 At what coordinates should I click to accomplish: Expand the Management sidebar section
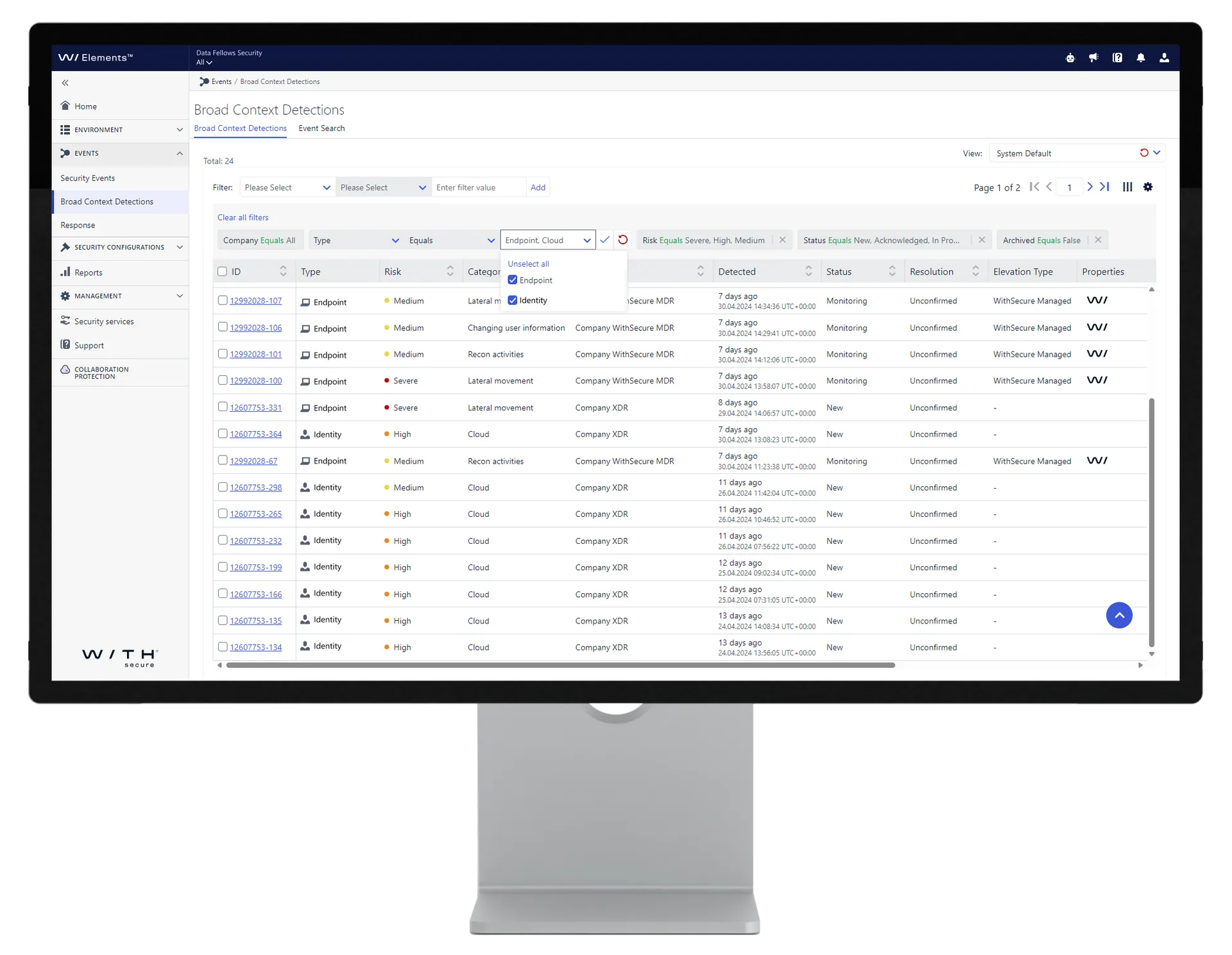point(120,296)
